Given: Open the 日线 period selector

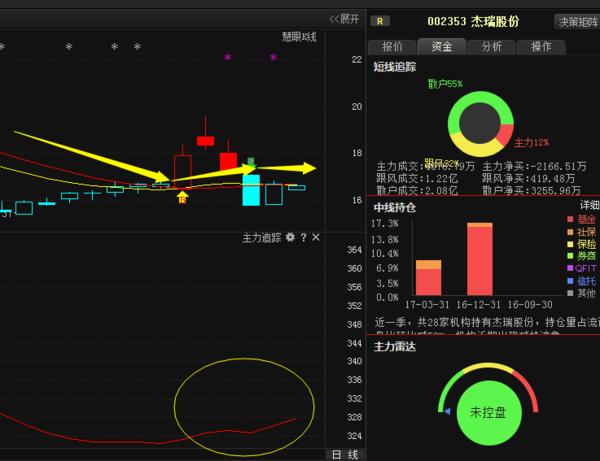Looking at the screenshot, I should point(345,454).
